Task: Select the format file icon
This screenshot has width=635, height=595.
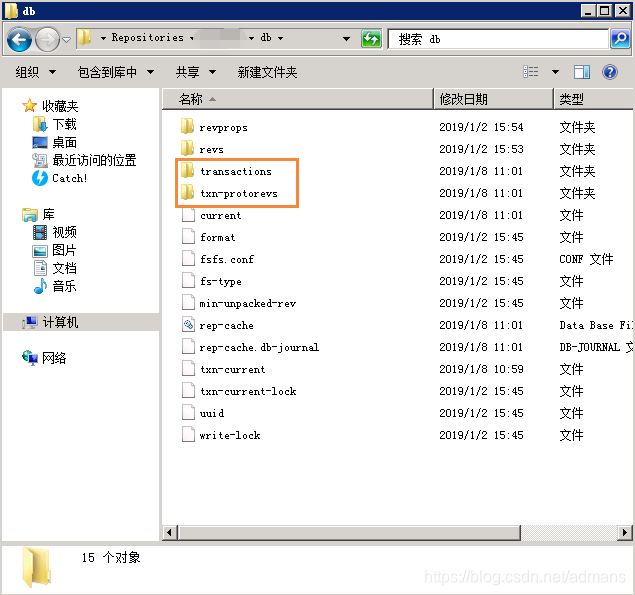Action: [x=188, y=237]
